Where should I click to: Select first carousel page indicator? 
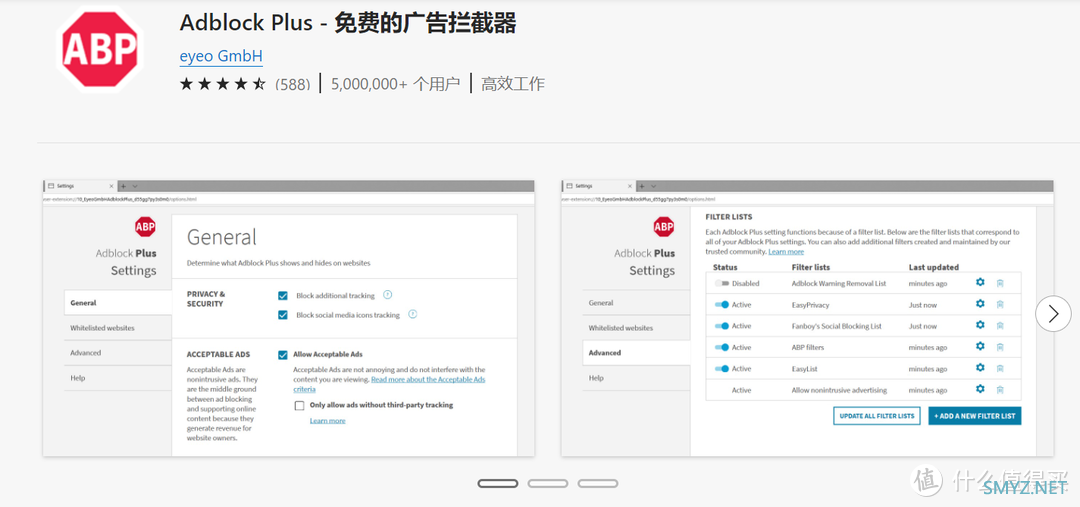coord(497,484)
